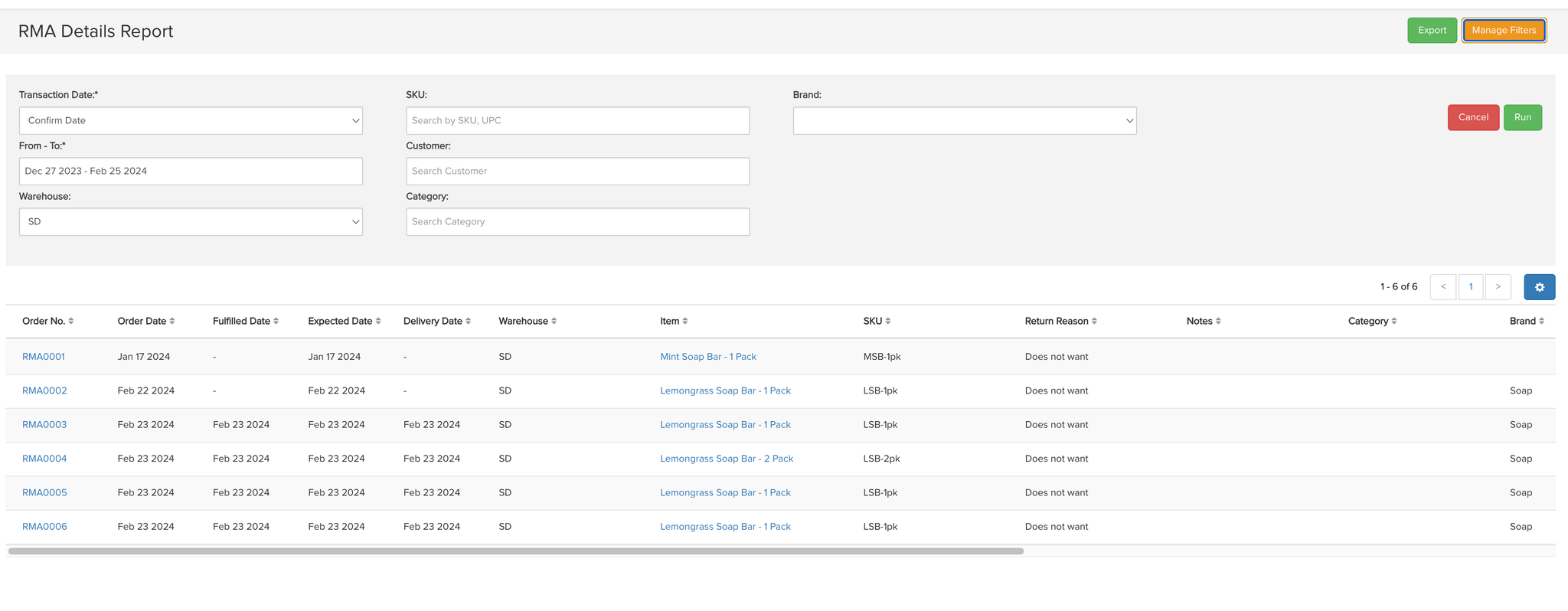Sort by Expected Date column
The width and height of the screenshot is (1568, 611).
click(x=344, y=322)
